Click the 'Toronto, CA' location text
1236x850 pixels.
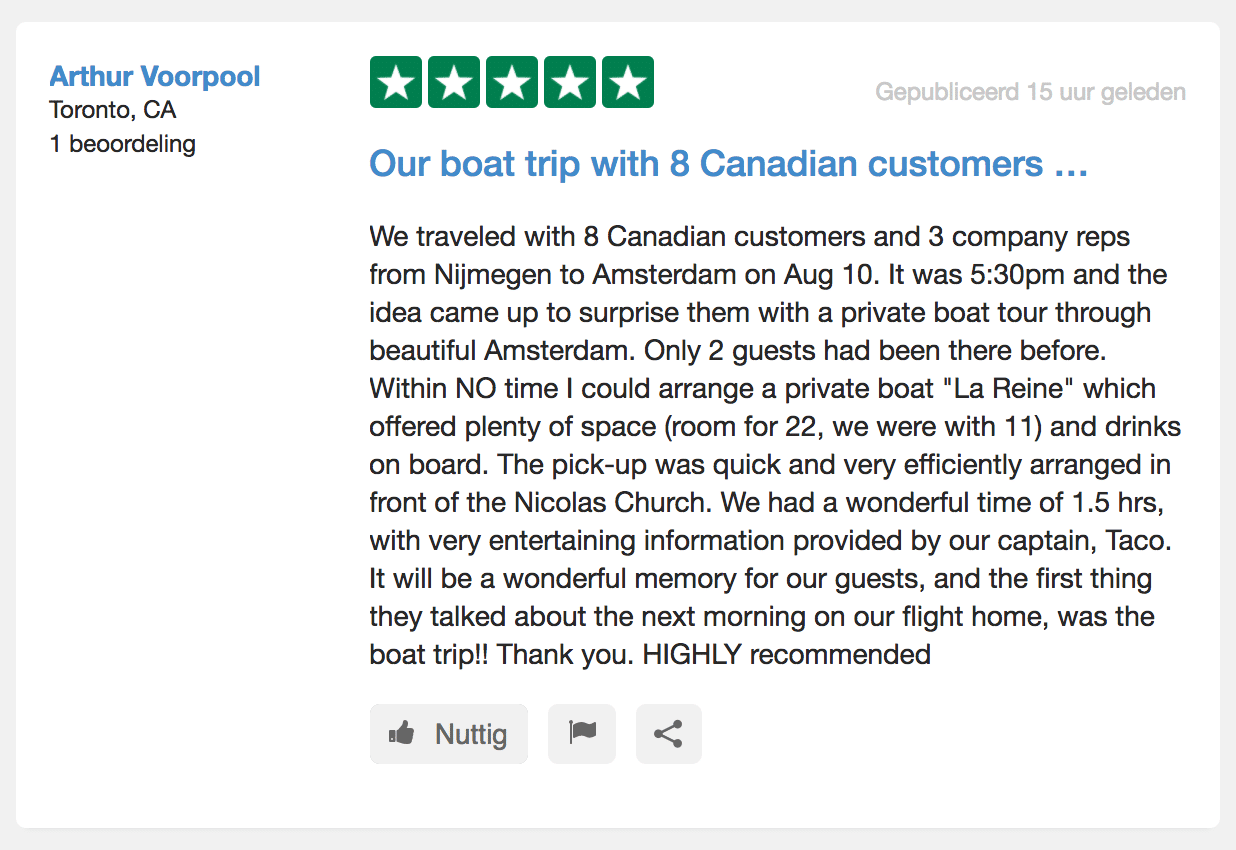point(113,110)
